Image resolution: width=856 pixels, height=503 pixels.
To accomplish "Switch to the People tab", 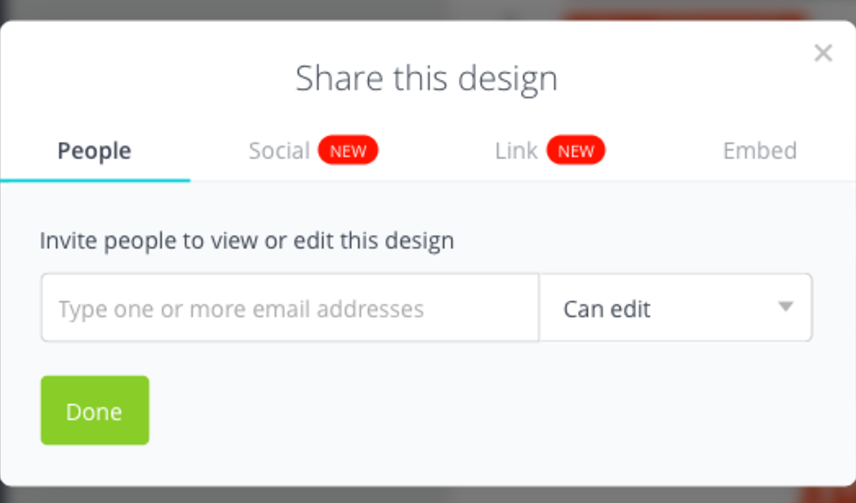I will [x=94, y=151].
